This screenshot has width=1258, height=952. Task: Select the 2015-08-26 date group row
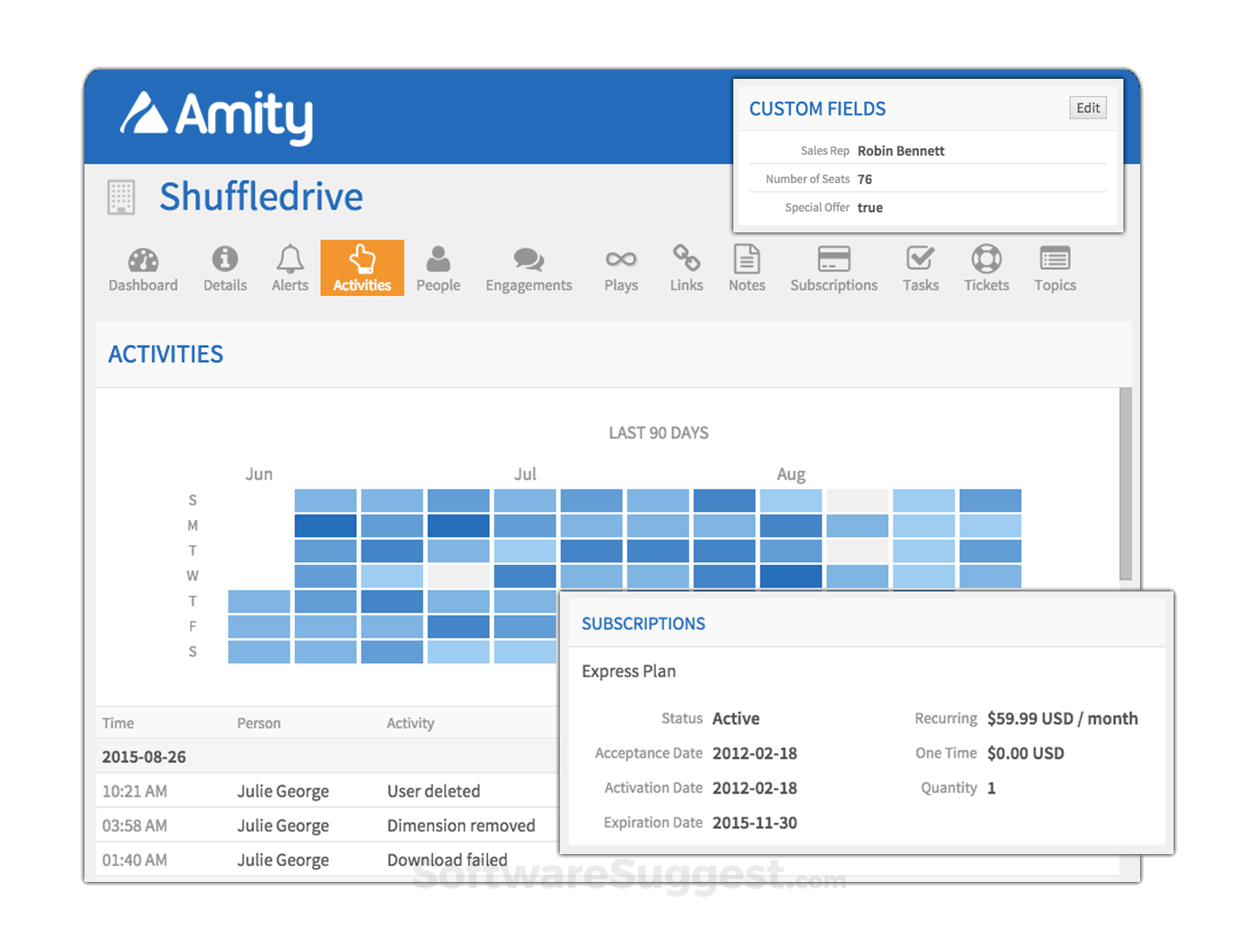click(326, 756)
